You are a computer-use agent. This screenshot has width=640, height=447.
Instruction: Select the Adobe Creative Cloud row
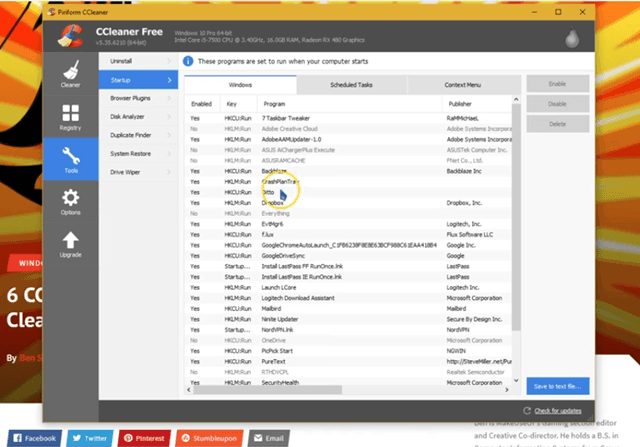(x=349, y=129)
